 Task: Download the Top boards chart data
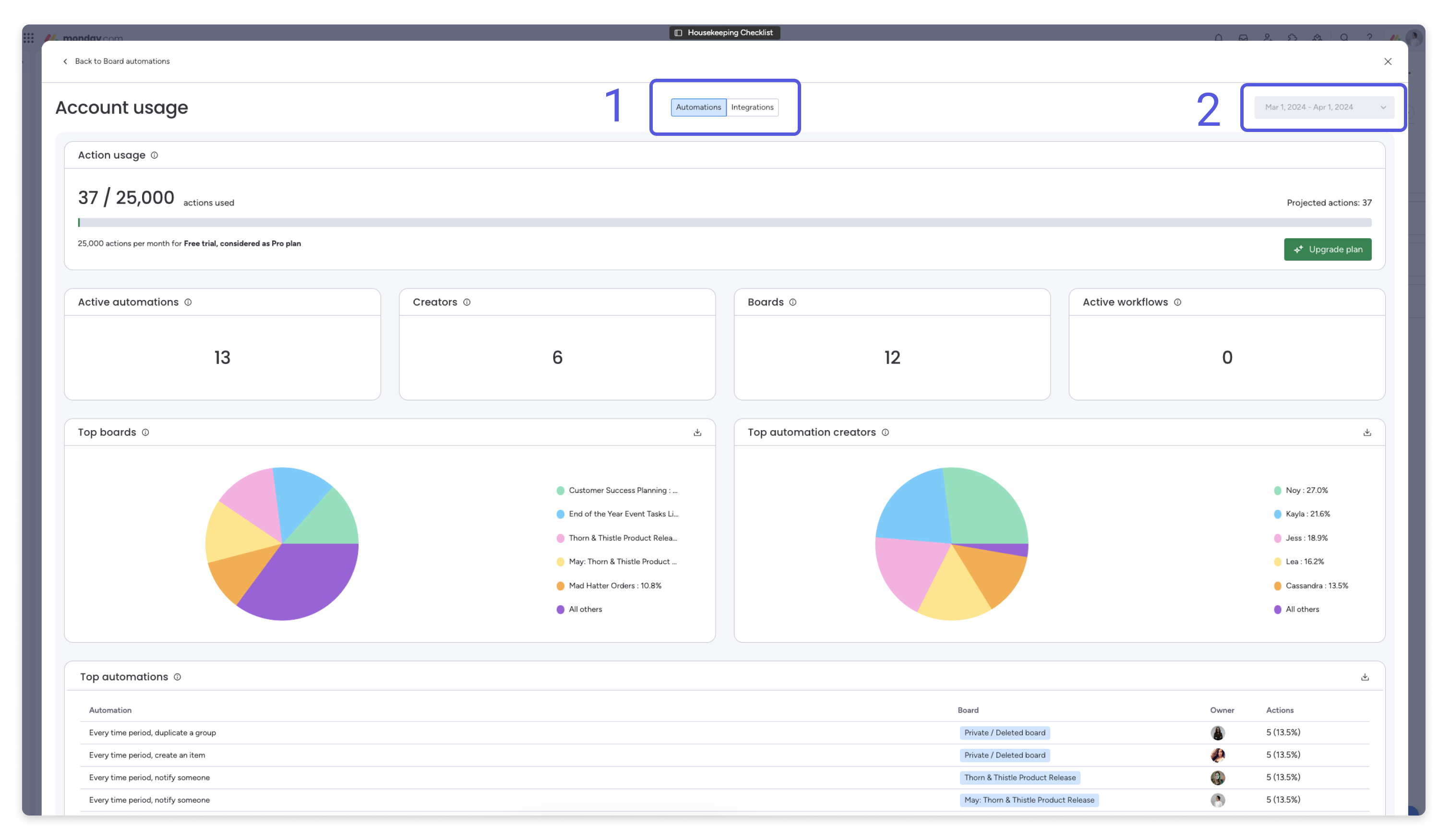click(x=697, y=432)
